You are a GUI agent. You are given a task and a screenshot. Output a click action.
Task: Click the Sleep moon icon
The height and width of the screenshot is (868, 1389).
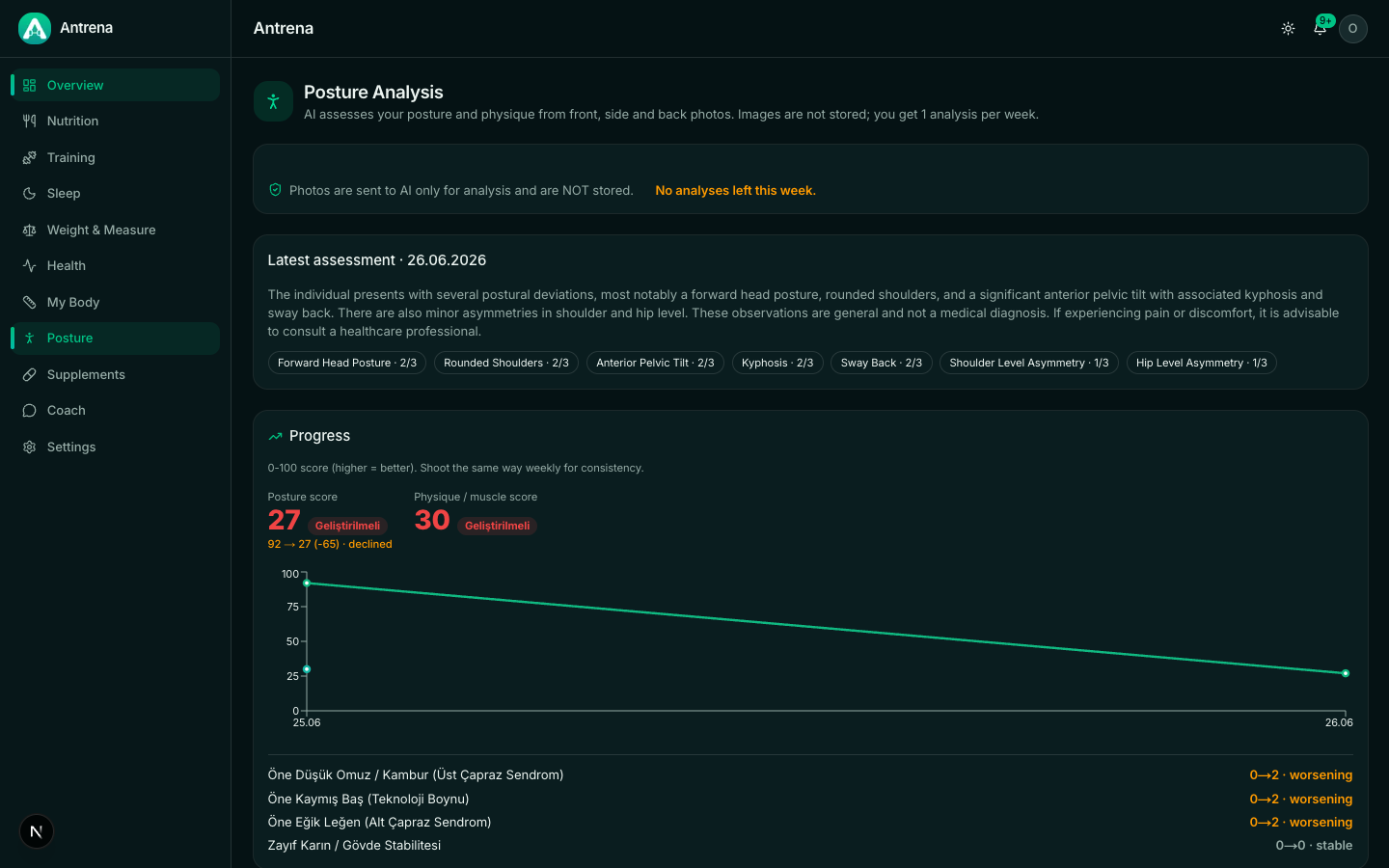click(30, 194)
